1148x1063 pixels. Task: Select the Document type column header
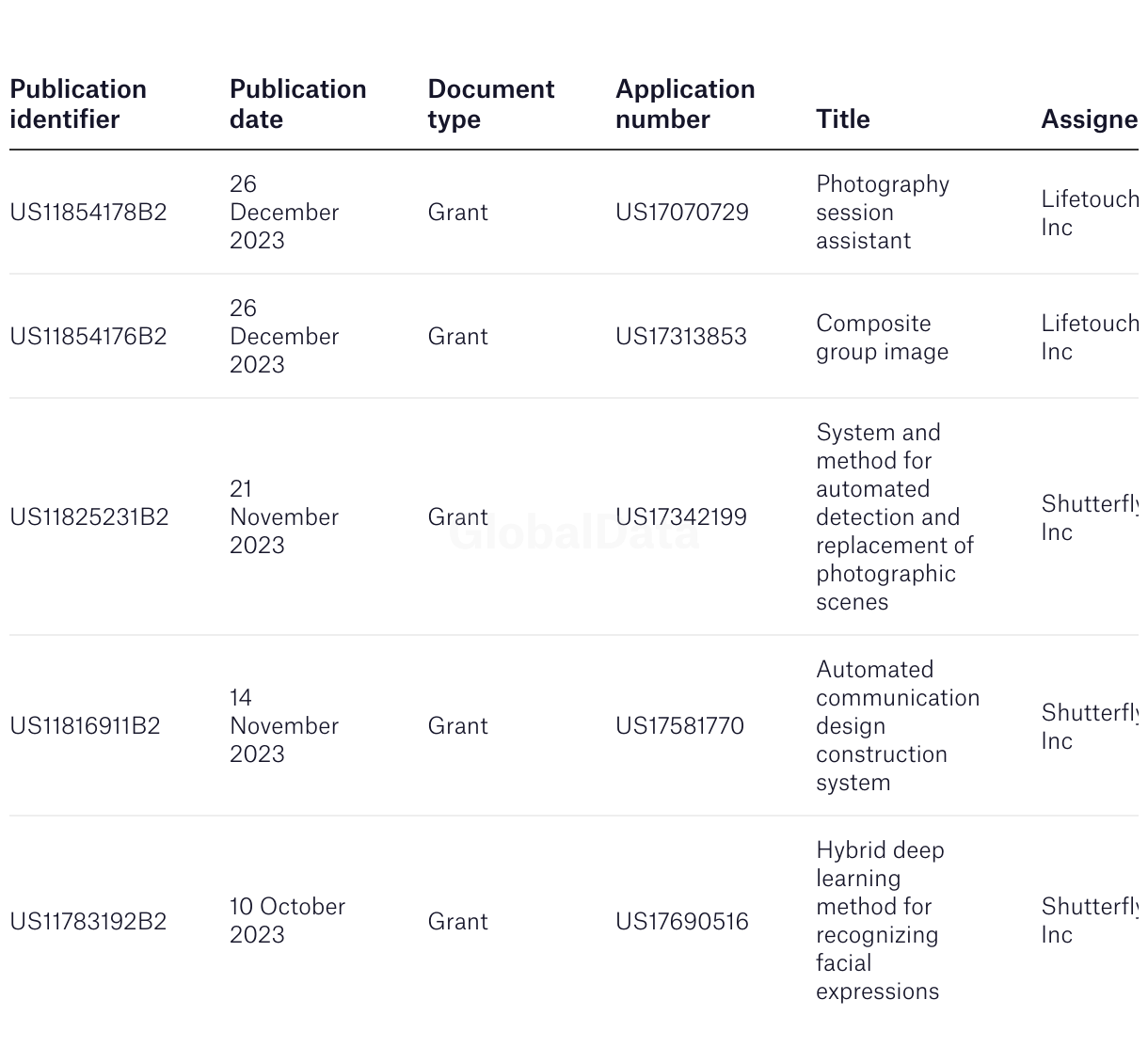[x=491, y=104]
